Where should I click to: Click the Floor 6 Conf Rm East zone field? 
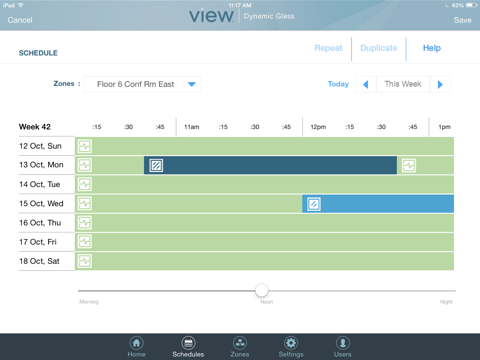[135, 84]
